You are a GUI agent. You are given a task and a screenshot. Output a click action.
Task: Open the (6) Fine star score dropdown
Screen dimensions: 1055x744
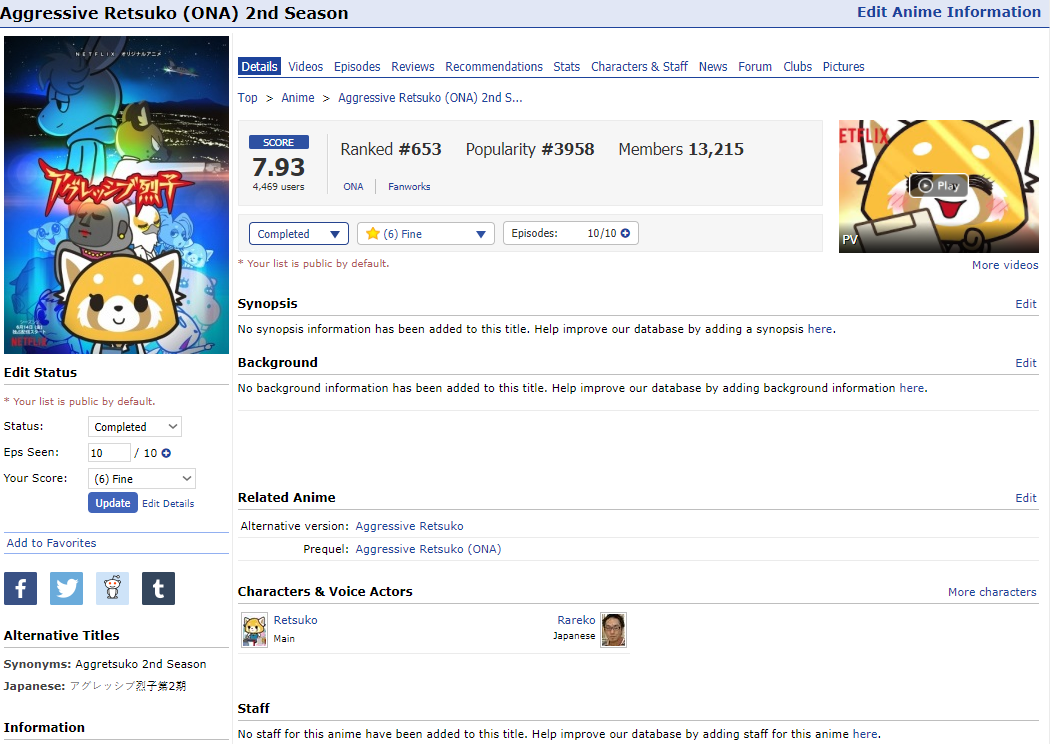pos(426,234)
